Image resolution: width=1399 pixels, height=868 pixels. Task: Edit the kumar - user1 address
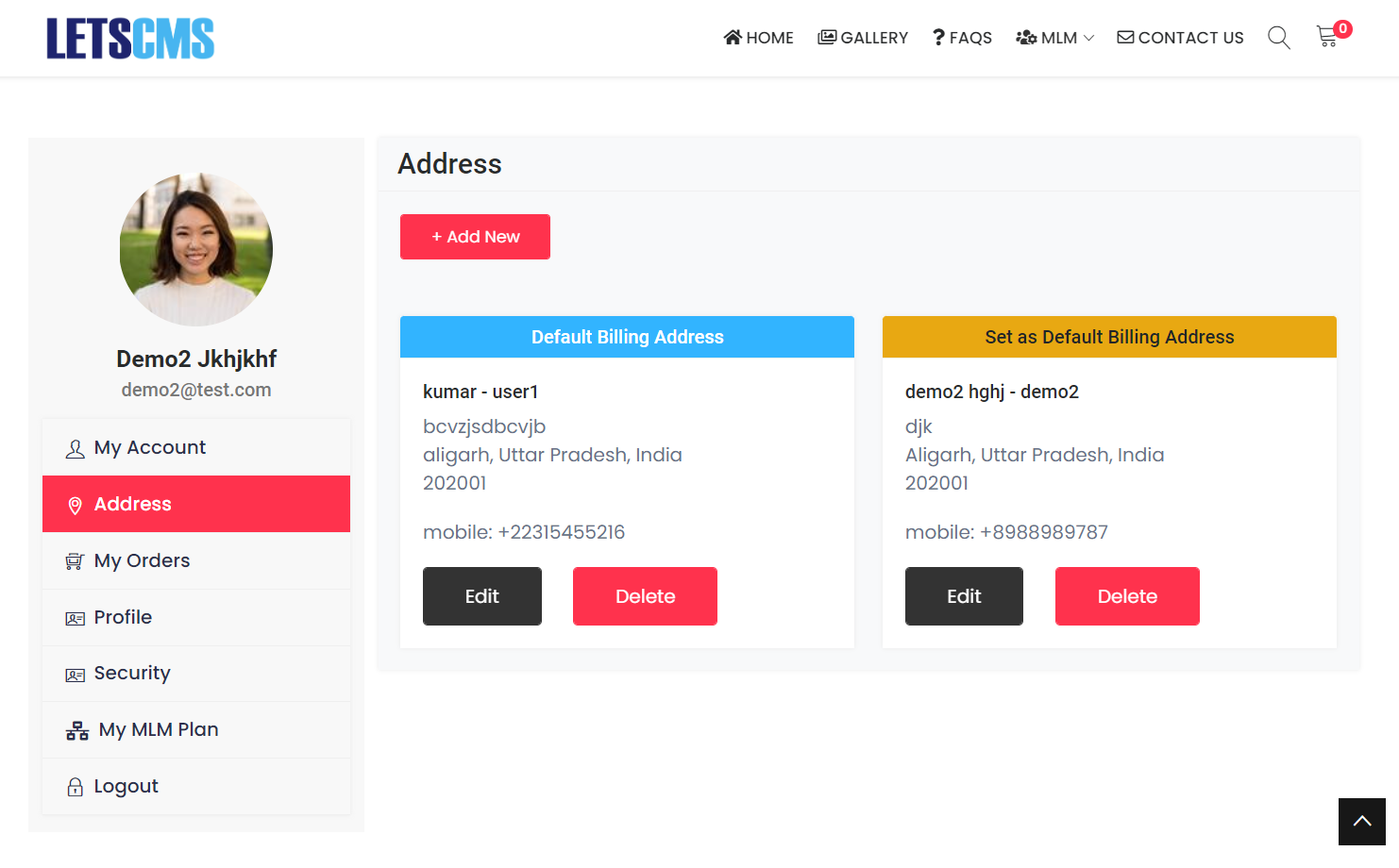481,596
